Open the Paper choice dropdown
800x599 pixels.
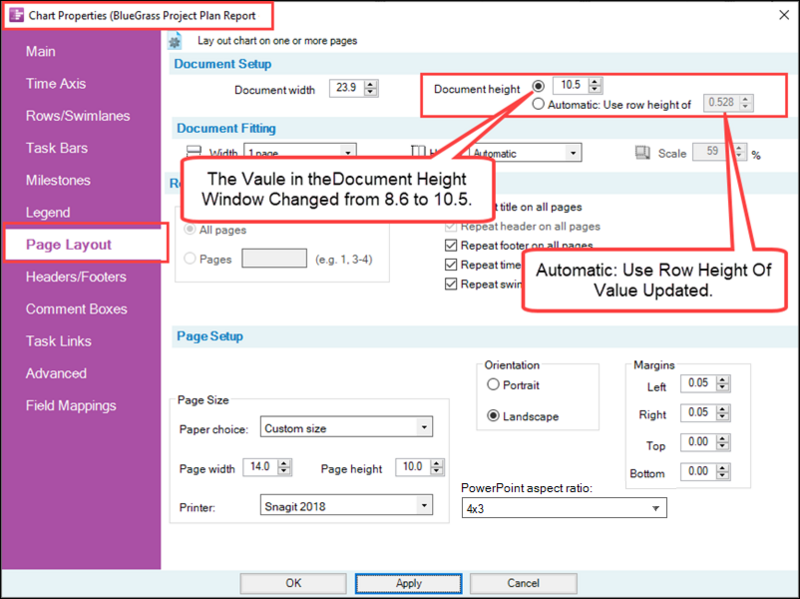pos(346,427)
